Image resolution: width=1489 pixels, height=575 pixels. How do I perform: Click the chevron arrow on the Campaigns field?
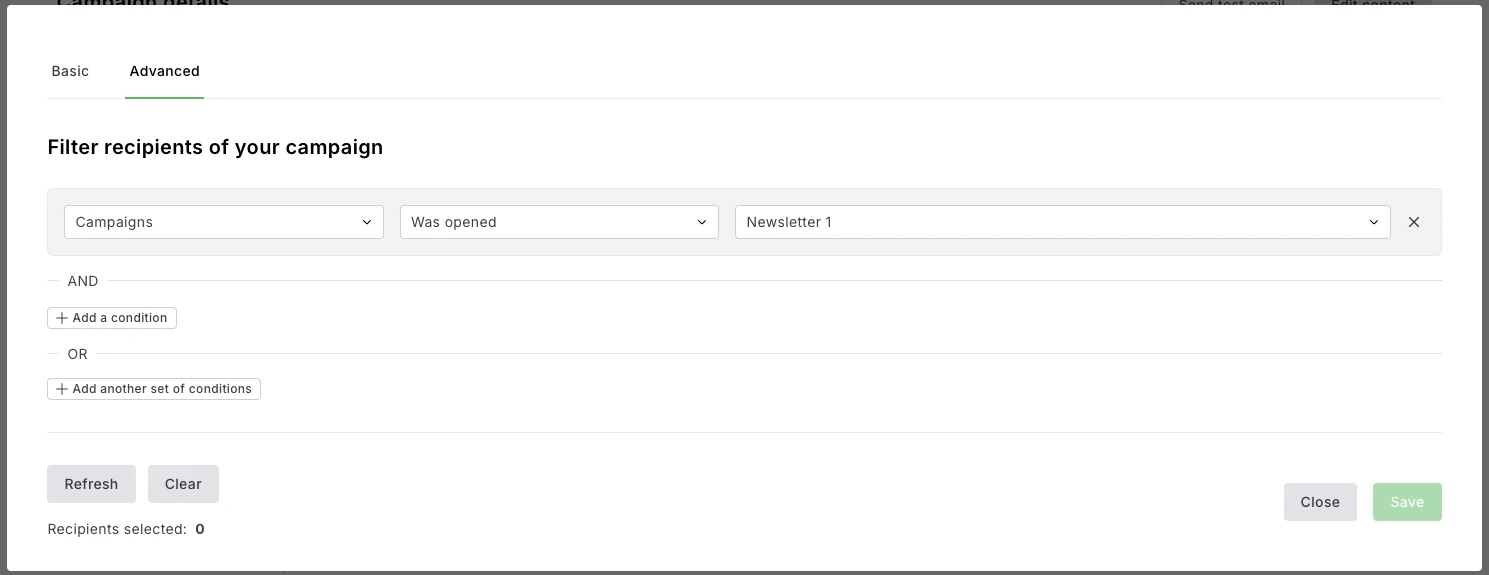pyautogui.click(x=367, y=222)
